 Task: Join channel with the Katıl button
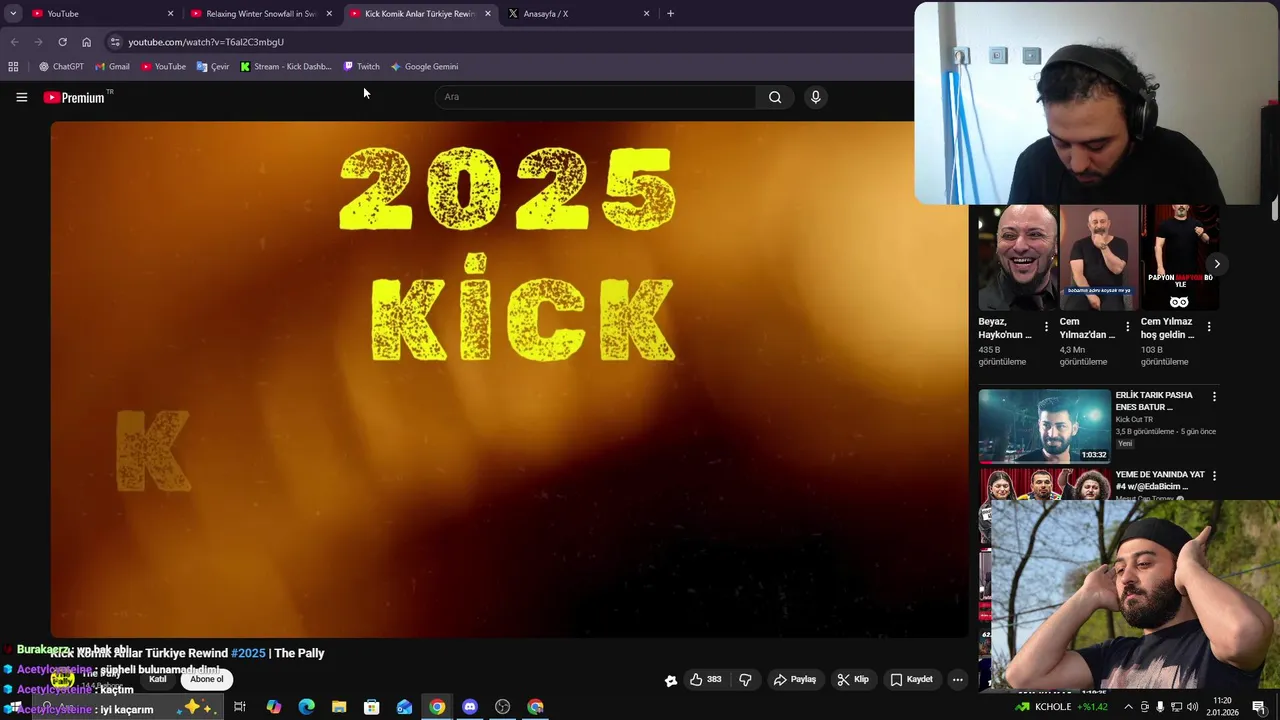(x=158, y=679)
